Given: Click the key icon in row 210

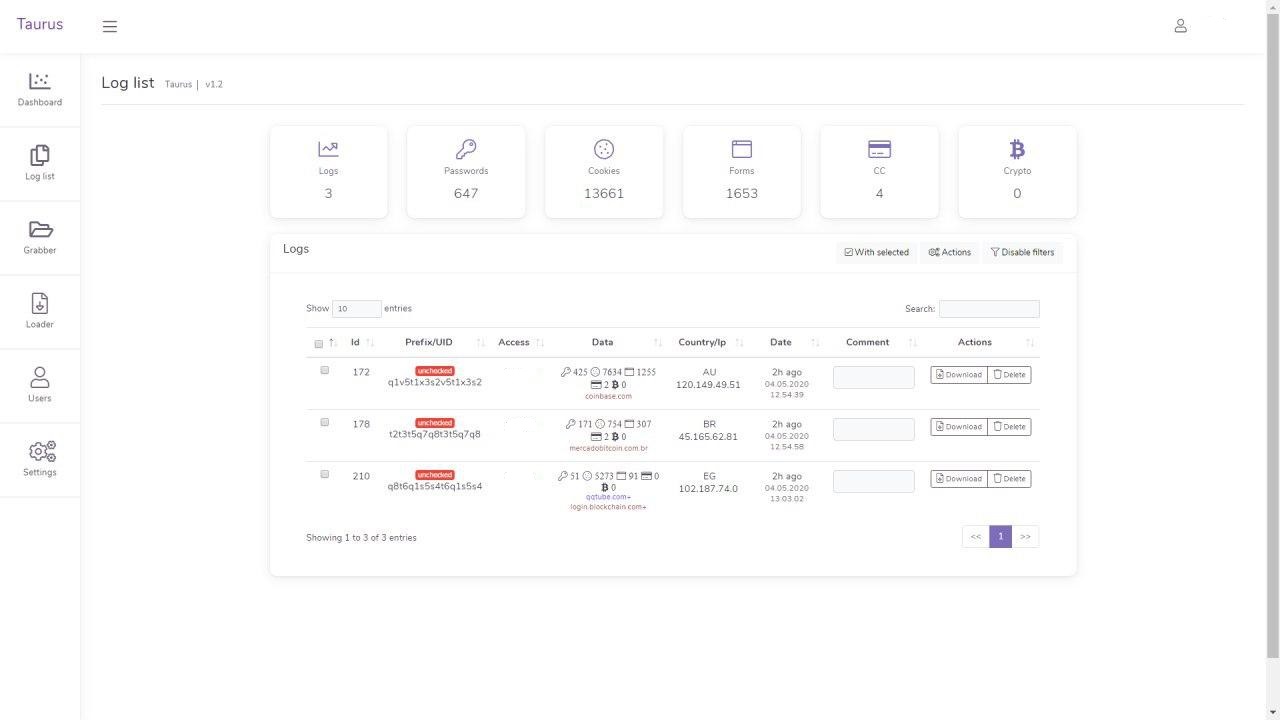Looking at the screenshot, I should pos(563,476).
